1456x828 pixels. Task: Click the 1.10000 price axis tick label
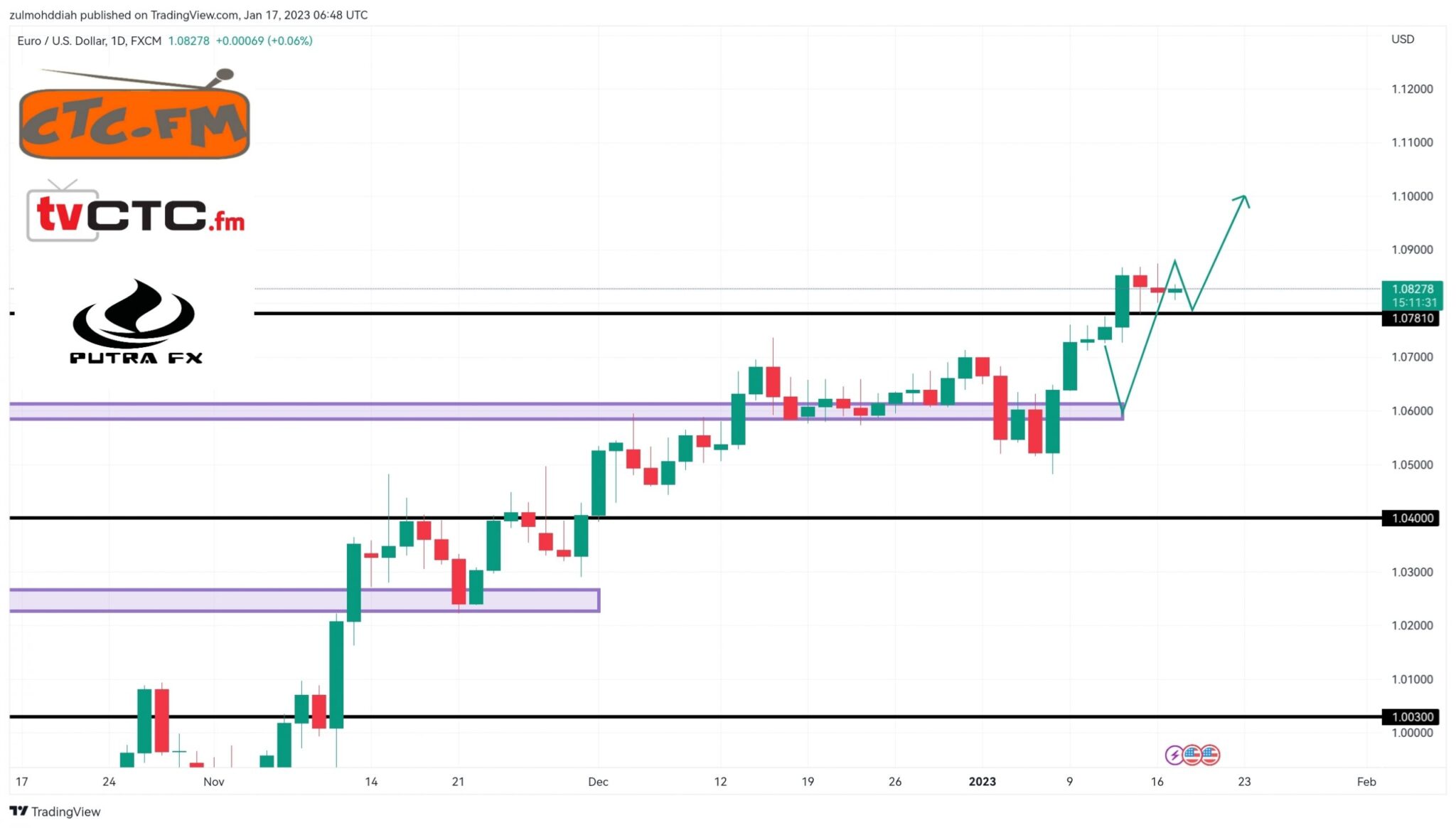1412,196
